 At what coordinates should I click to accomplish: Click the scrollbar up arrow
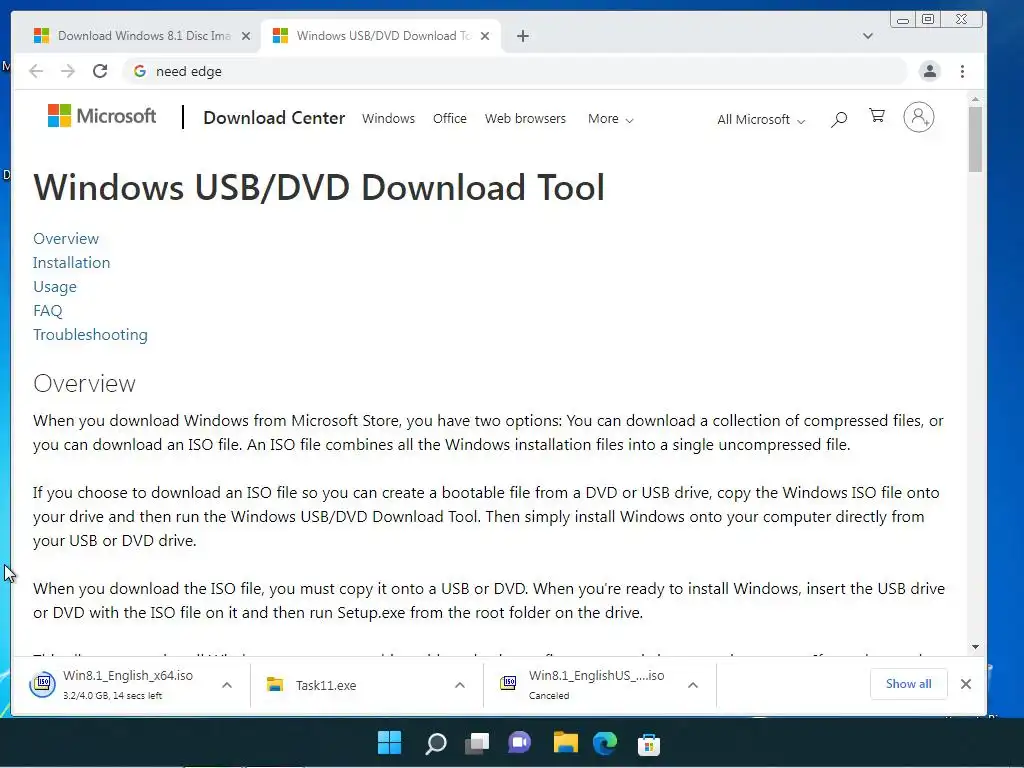tap(975, 99)
